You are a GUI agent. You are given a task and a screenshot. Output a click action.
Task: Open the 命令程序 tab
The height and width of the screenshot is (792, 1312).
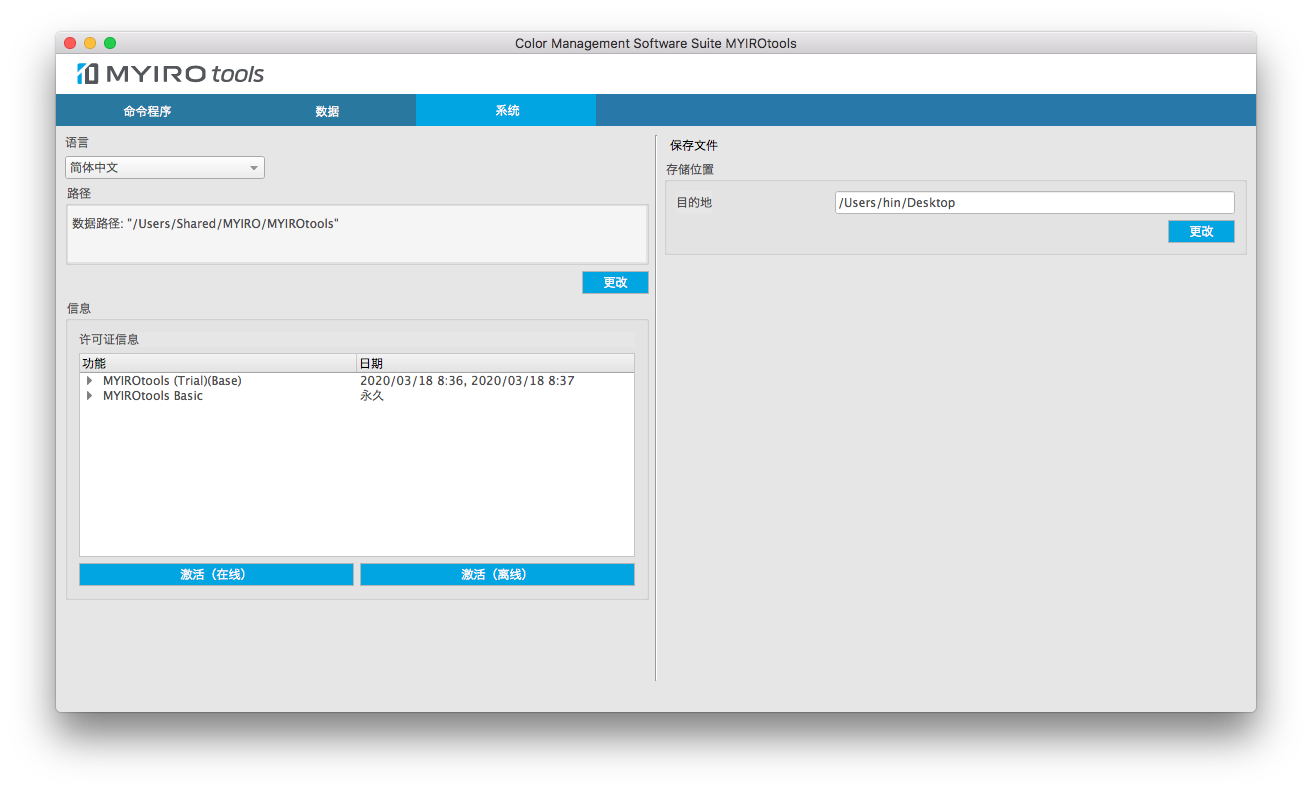click(147, 111)
